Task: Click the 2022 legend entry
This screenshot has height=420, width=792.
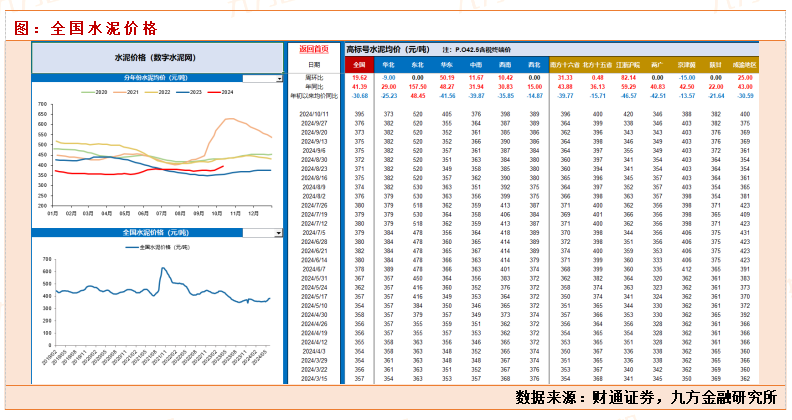Action: (158, 92)
